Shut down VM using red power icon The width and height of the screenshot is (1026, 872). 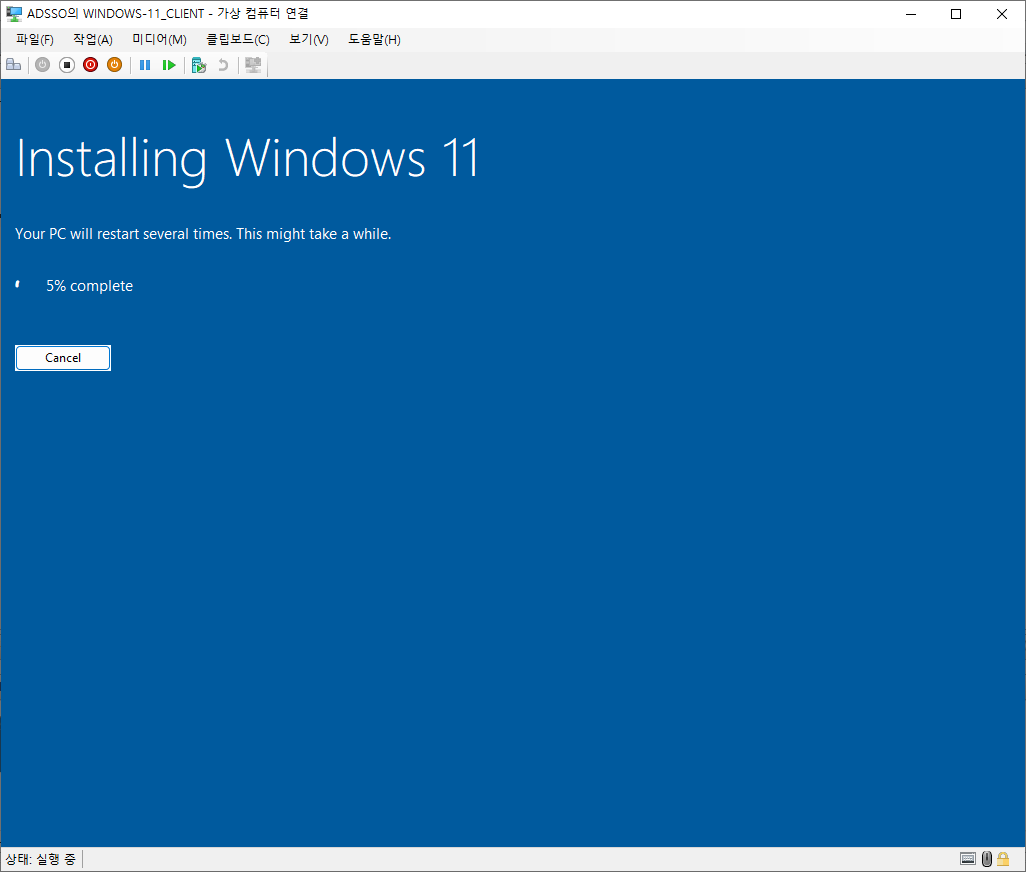(90, 65)
